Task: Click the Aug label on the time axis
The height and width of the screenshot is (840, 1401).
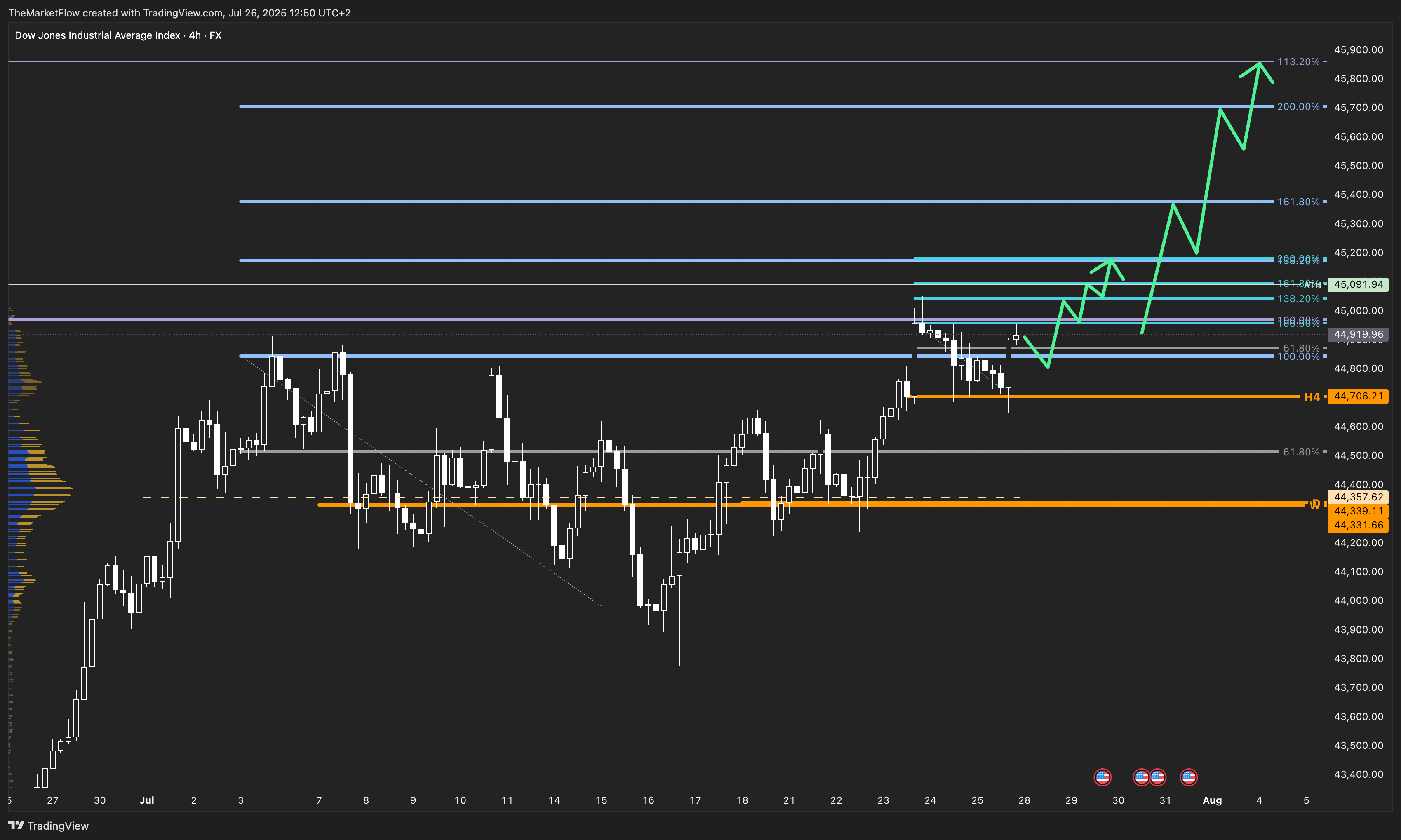Action: click(x=1212, y=800)
